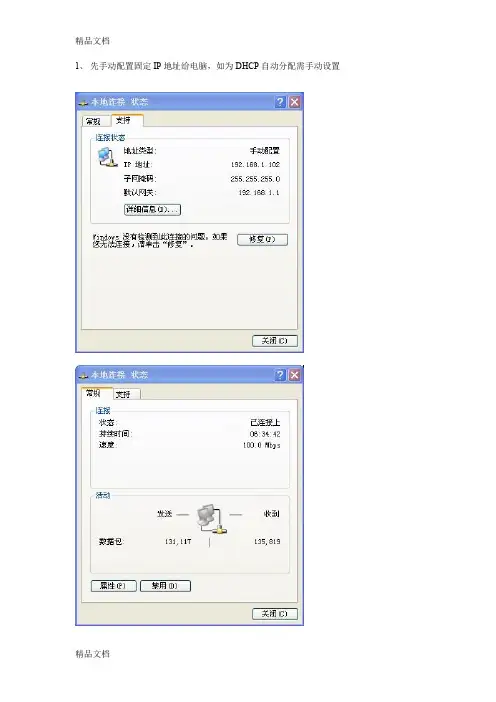Screen dimensions: 496x702
Task: Switch to 支持 tab in lower dialog
Action: [126, 394]
